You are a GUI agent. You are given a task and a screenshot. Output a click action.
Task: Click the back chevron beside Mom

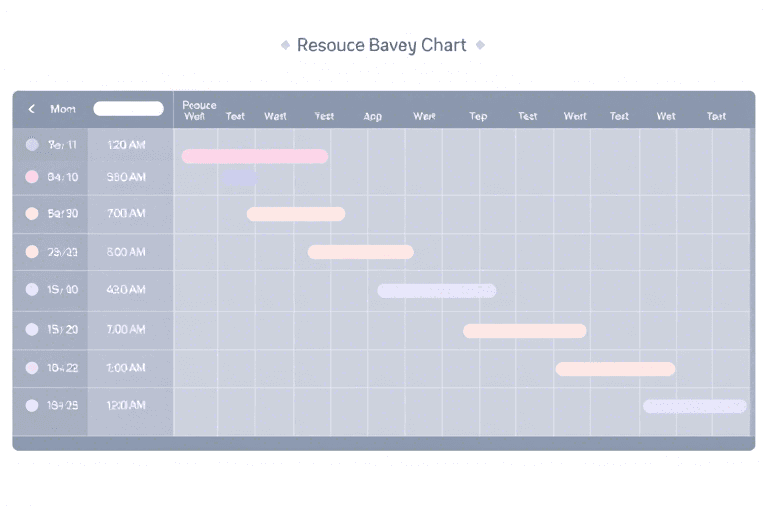[32, 109]
